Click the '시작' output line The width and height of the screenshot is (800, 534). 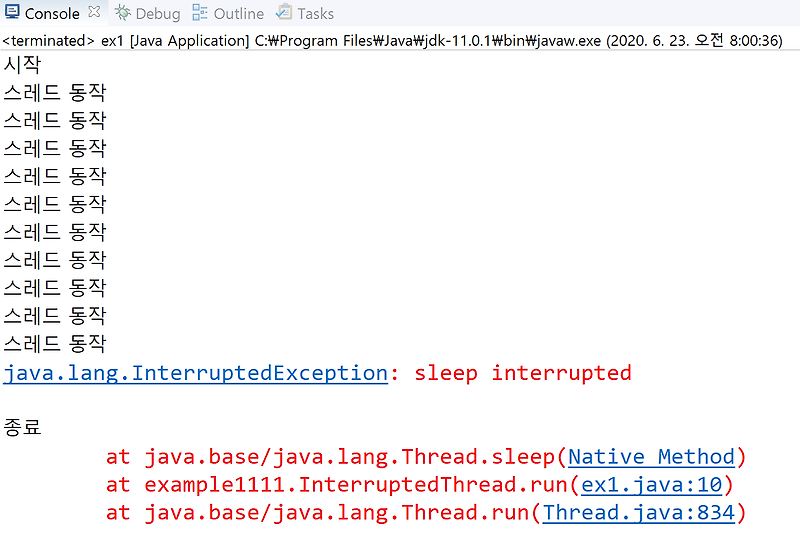(x=22, y=64)
